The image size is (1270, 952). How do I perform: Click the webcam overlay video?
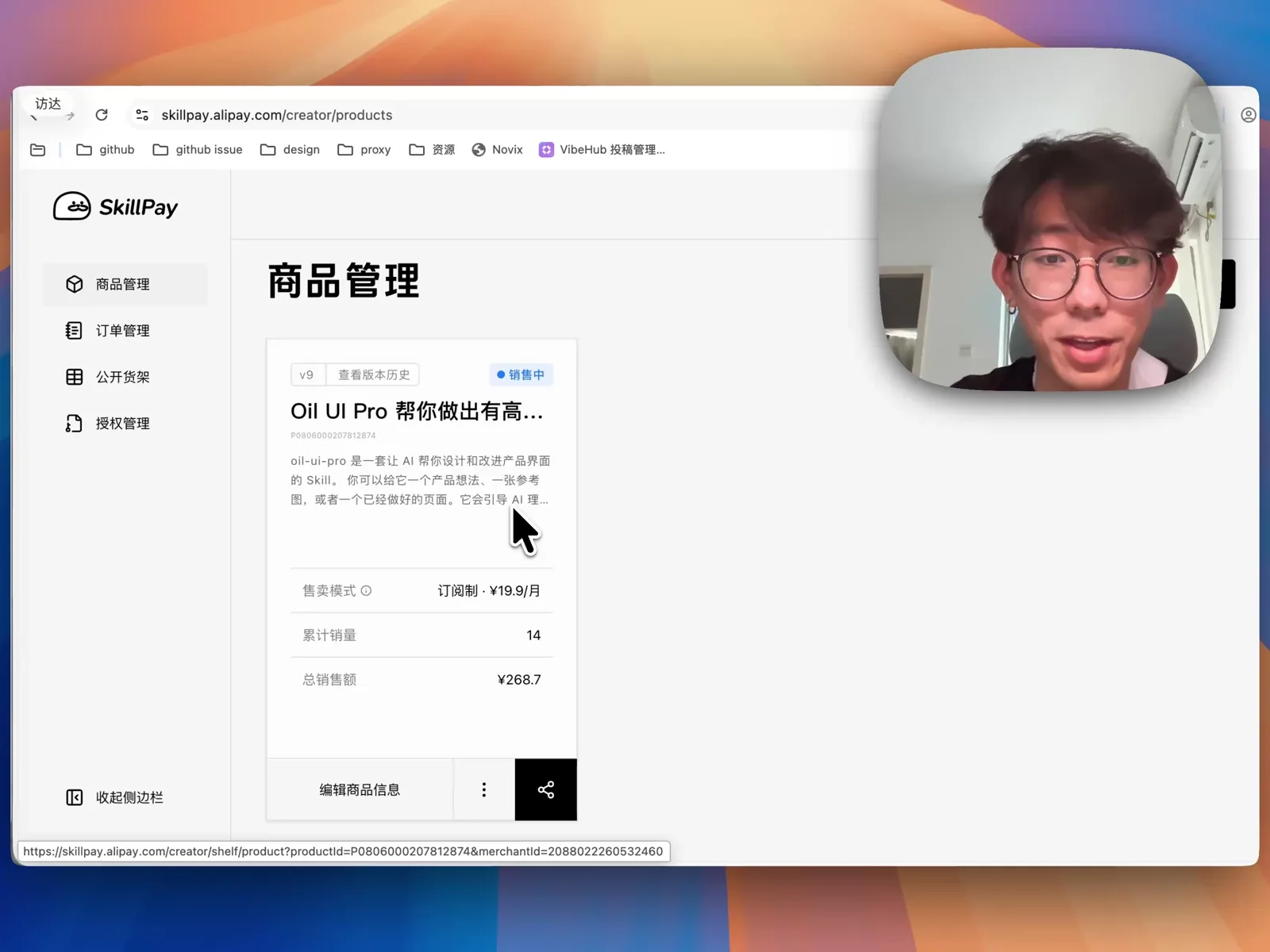click(x=1052, y=220)
